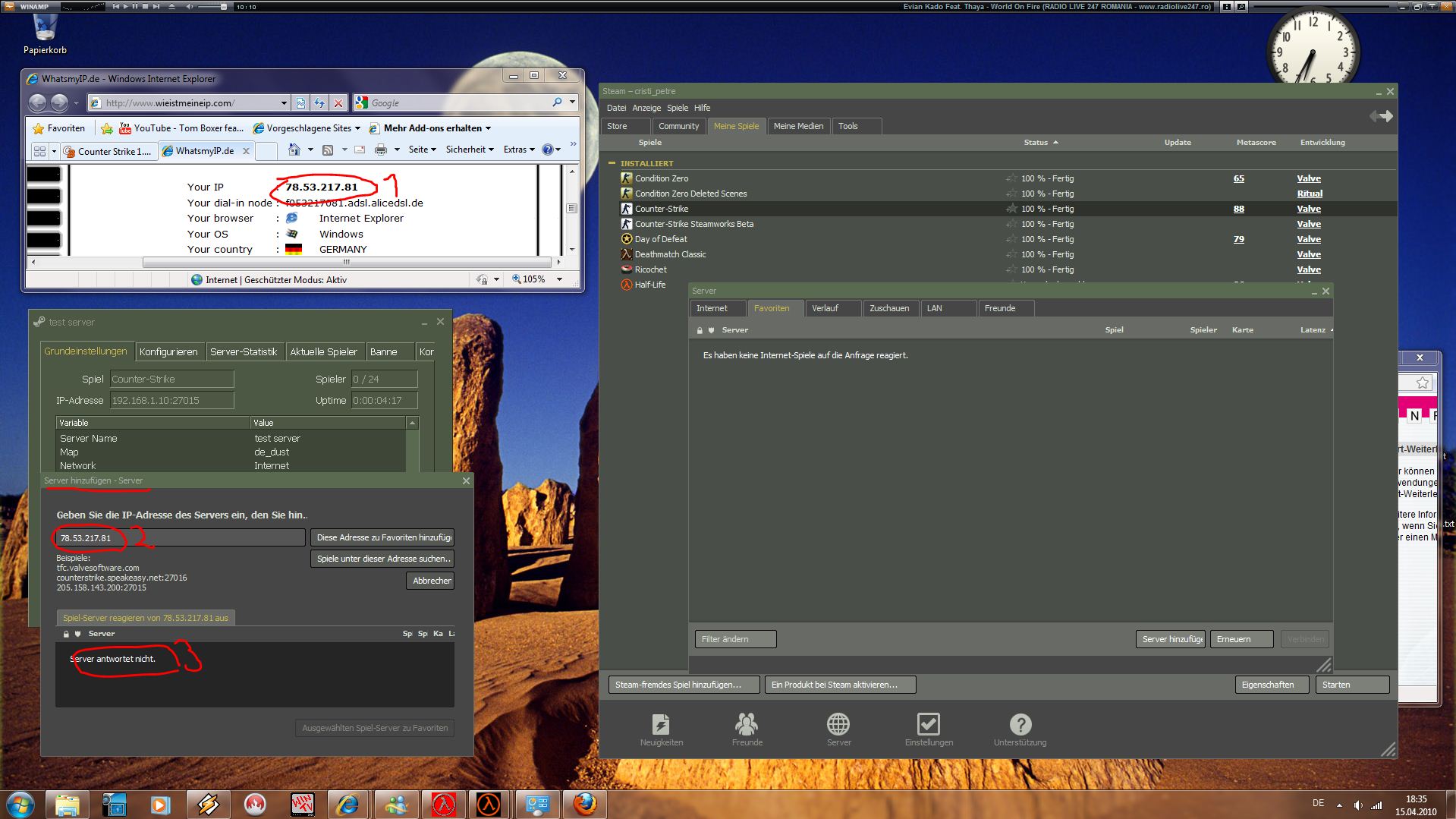Viewport: 1456px width, 819px height.
Task: Click Diese Adresse zu Favoriten hinzufügen
Action: coord(382,537)
